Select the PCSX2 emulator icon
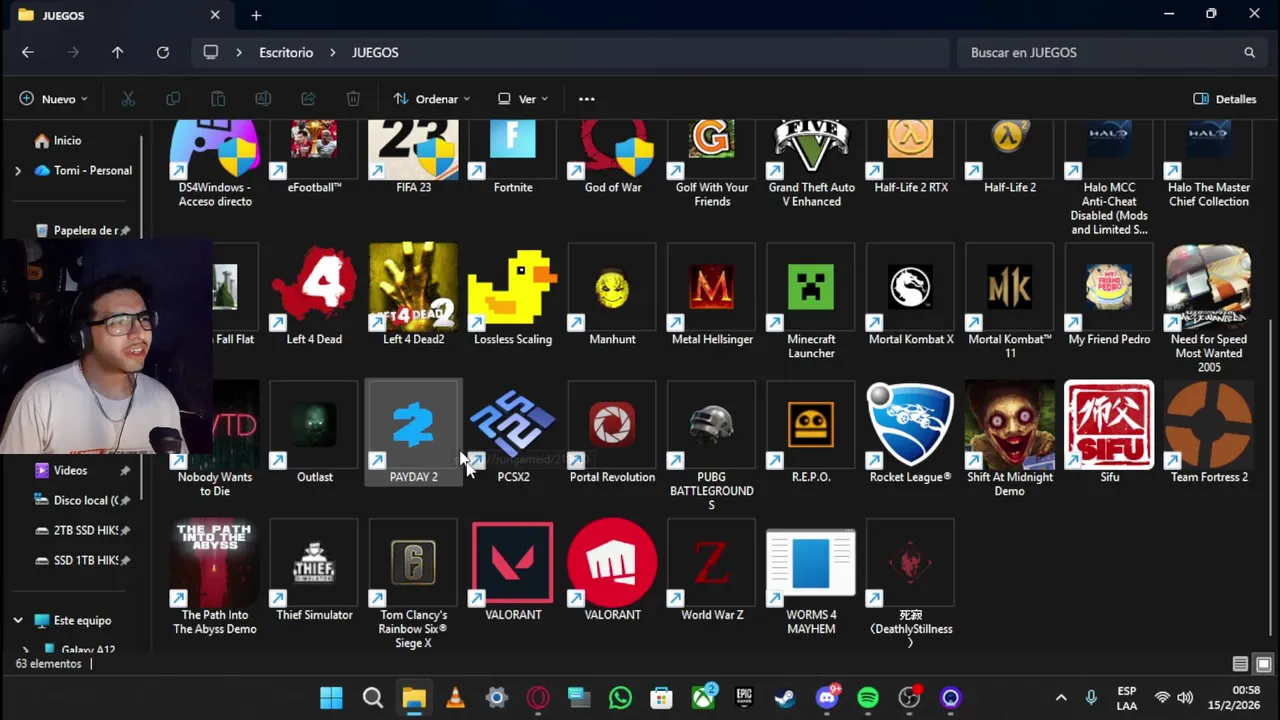The height and width of the screenshot is (720, 1280). tap(513, 425)
